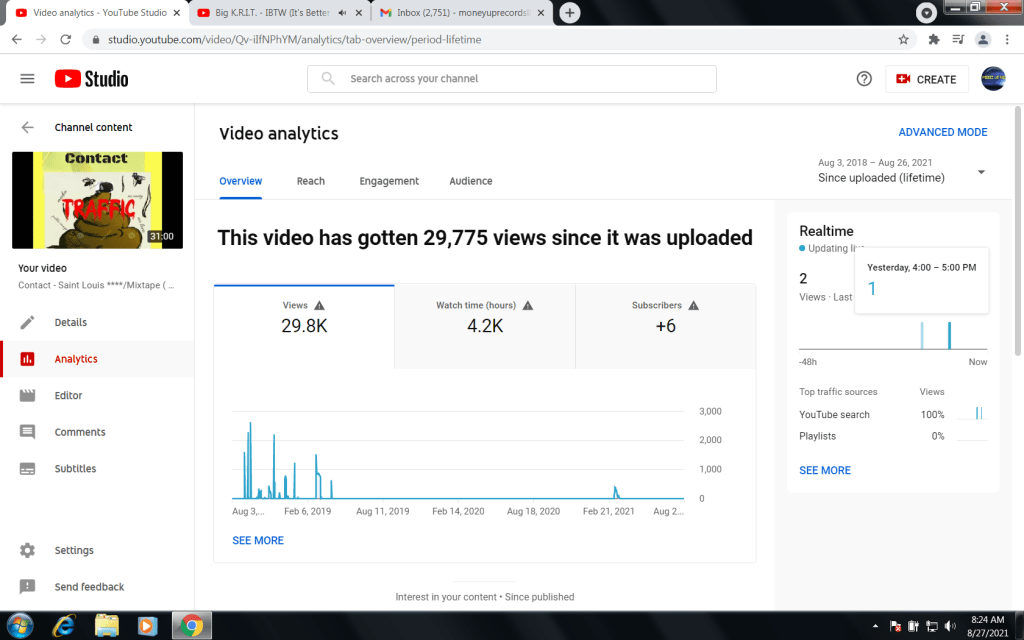Open the help question mark icon
1024x640 pixels.
(x=864, y=79)
